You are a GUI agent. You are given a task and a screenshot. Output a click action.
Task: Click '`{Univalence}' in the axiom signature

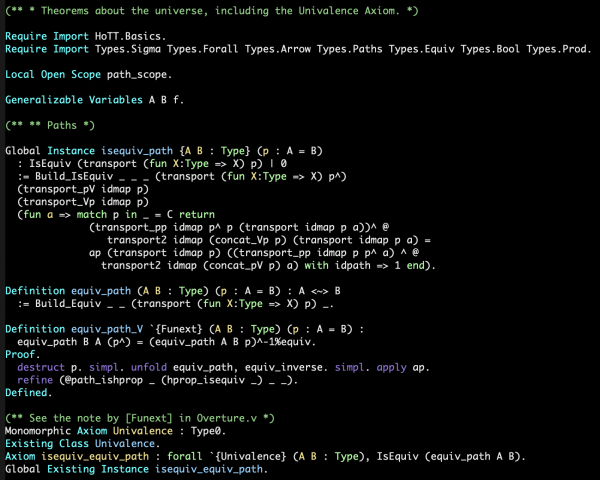(x=248, y=457)
